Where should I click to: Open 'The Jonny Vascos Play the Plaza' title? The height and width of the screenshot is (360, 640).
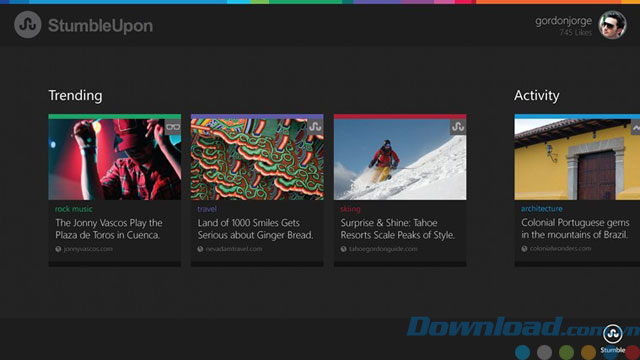pyautogui.click(x=109, y=229)
